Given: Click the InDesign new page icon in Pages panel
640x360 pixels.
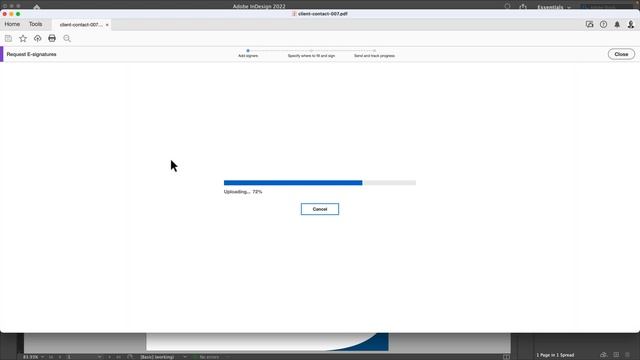Looking at the screenshot, I should coord(616,355).
